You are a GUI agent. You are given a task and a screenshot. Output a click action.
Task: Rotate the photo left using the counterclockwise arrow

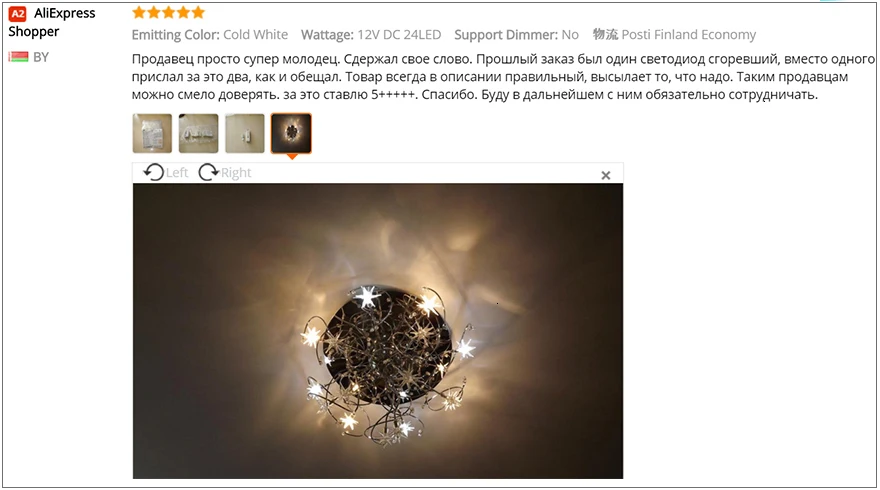coord(153,172)
